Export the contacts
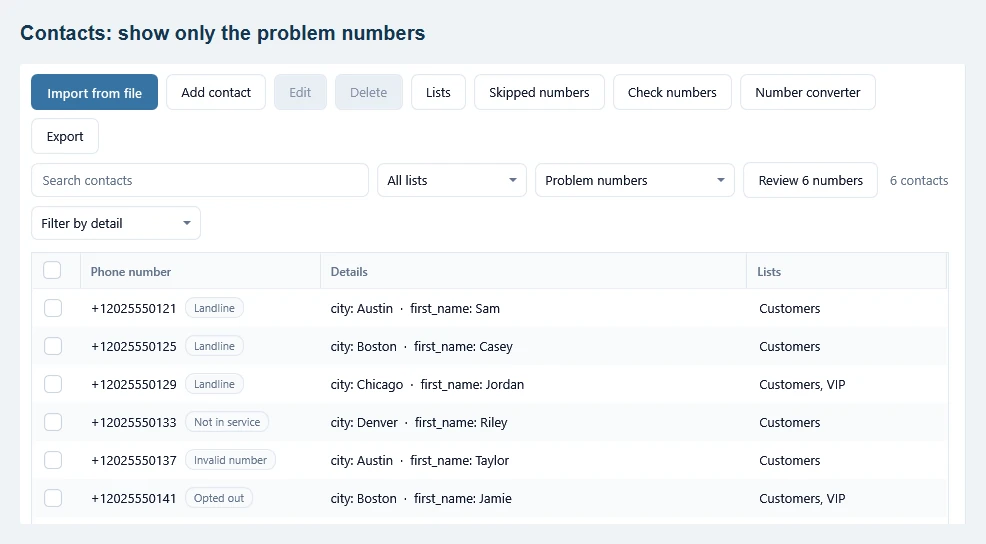Screen dimensions: 986x544 click(x=65, y=136)
